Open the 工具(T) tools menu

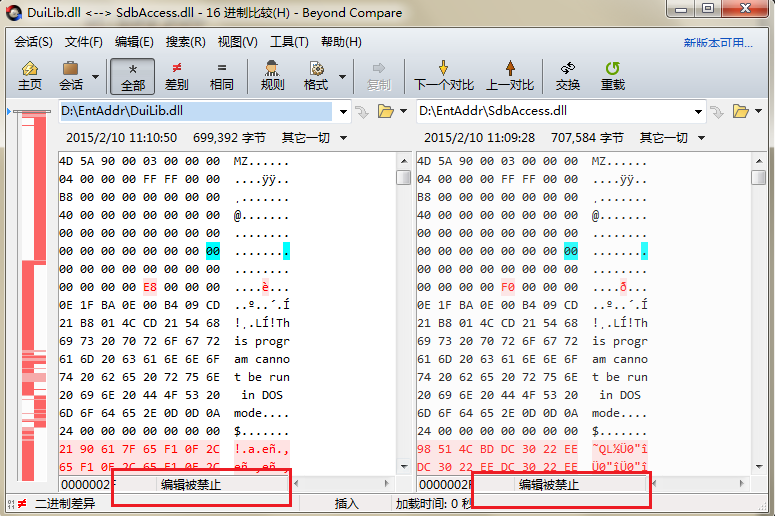tap(289, 42)
